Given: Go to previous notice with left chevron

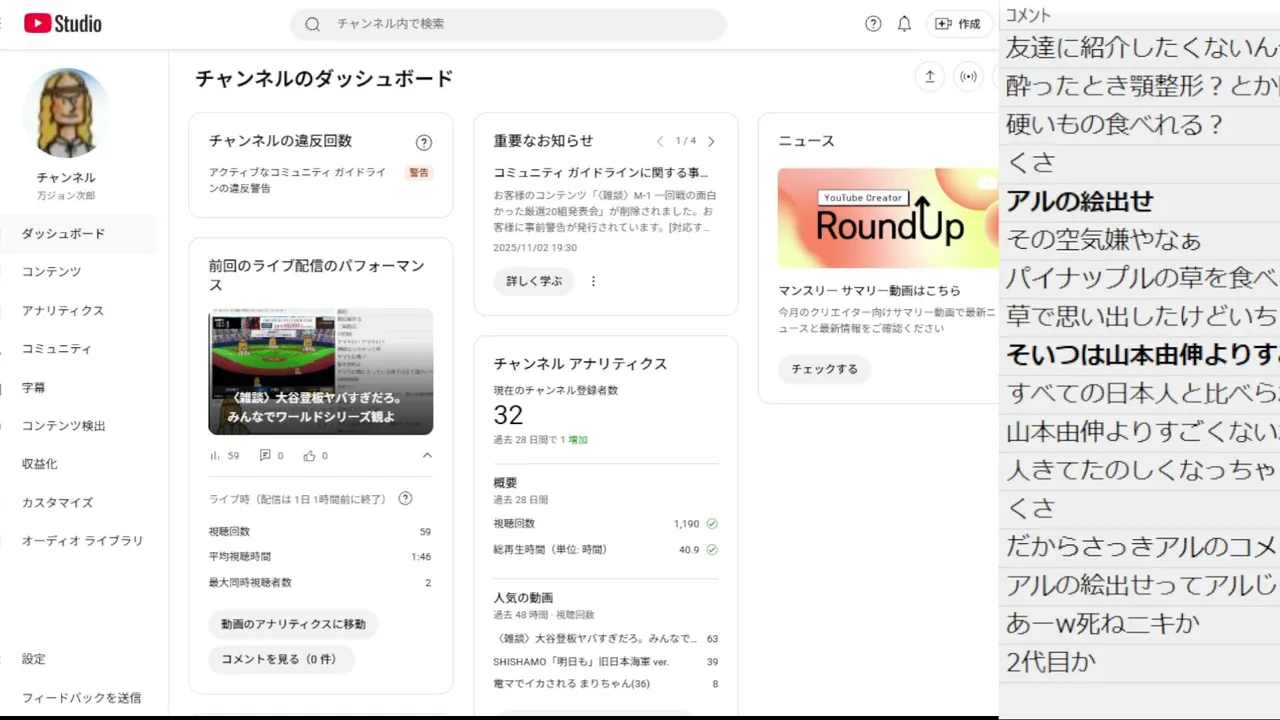Looking at the screenshot, I should pyautogui.click(x=660, y=141).
